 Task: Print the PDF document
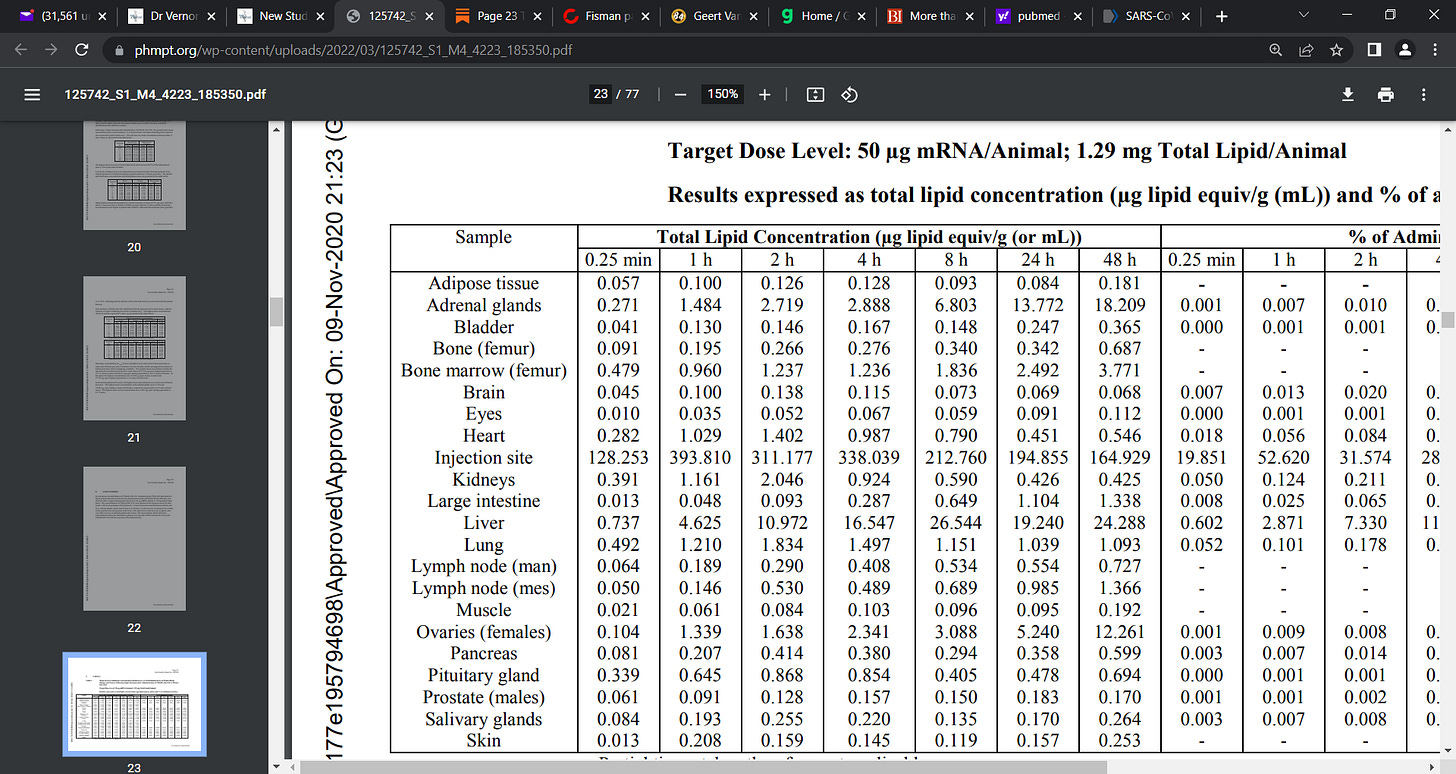[x=1385, y=94]
